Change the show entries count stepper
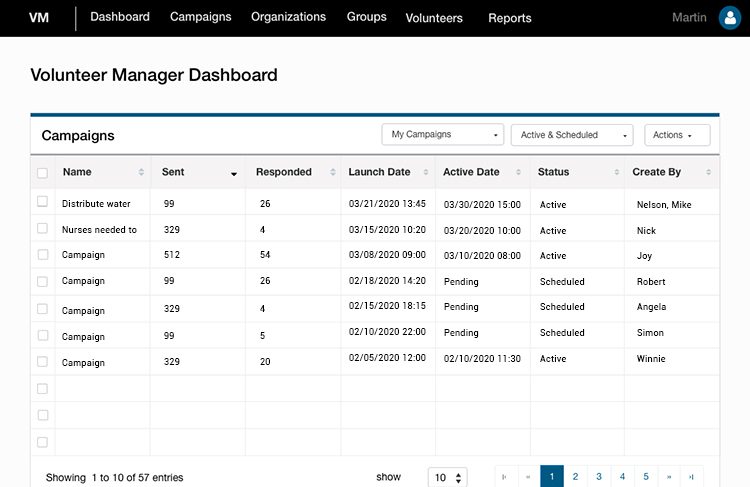Viewport: 750px width, 487px height. 458,477
